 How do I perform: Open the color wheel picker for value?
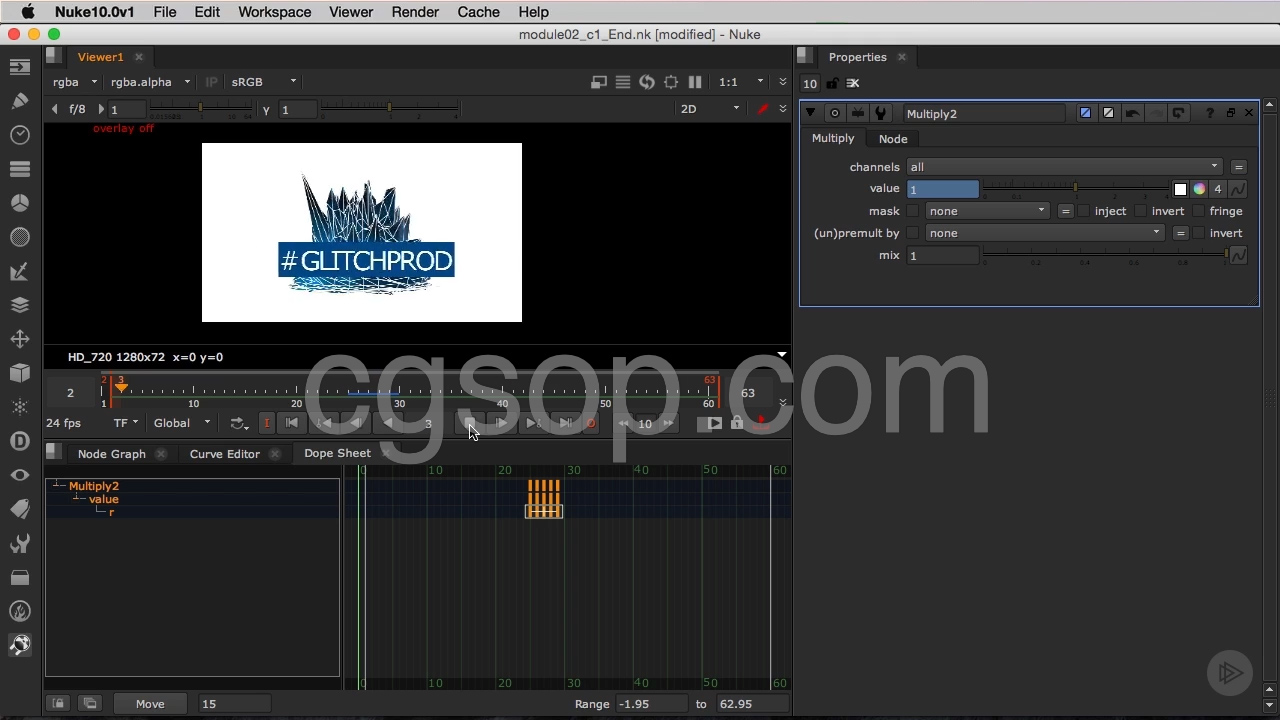[1199, 189]
